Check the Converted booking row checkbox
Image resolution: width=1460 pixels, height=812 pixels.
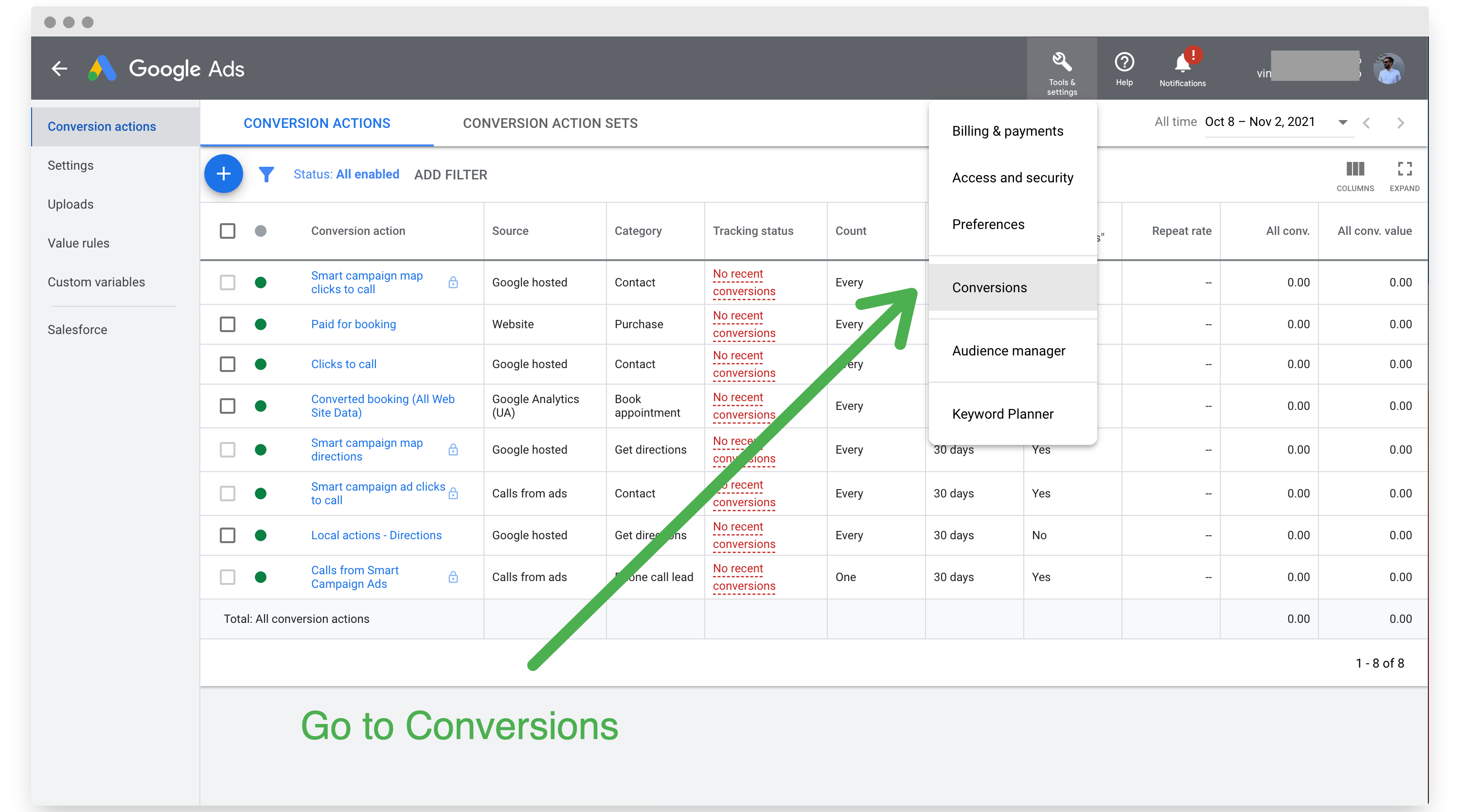(x=227, y=406)
